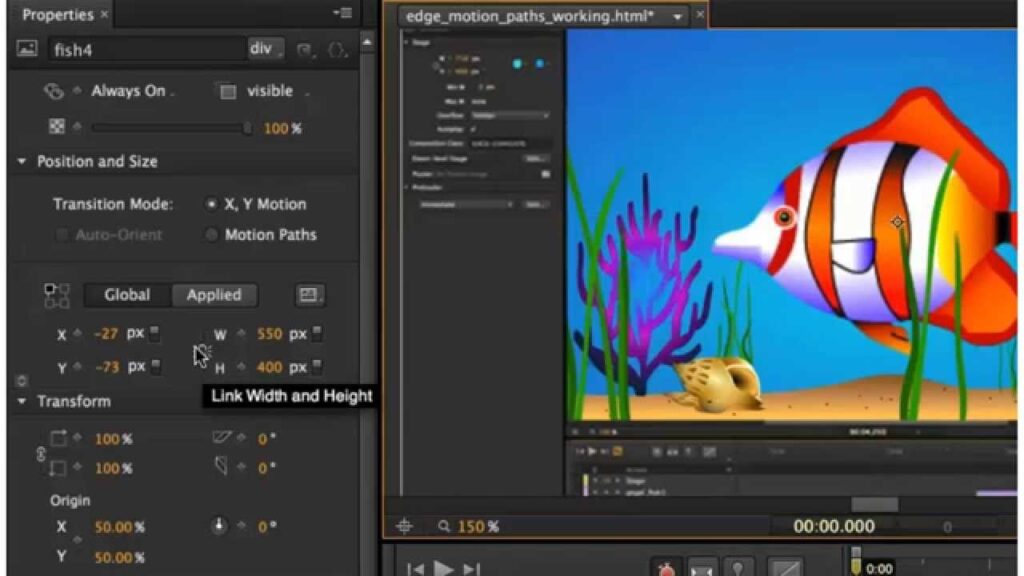The height and width of the screenshot is (576, 1024).
Task: Toggle the Global positioning mode
Action: [x=127, y=295]
